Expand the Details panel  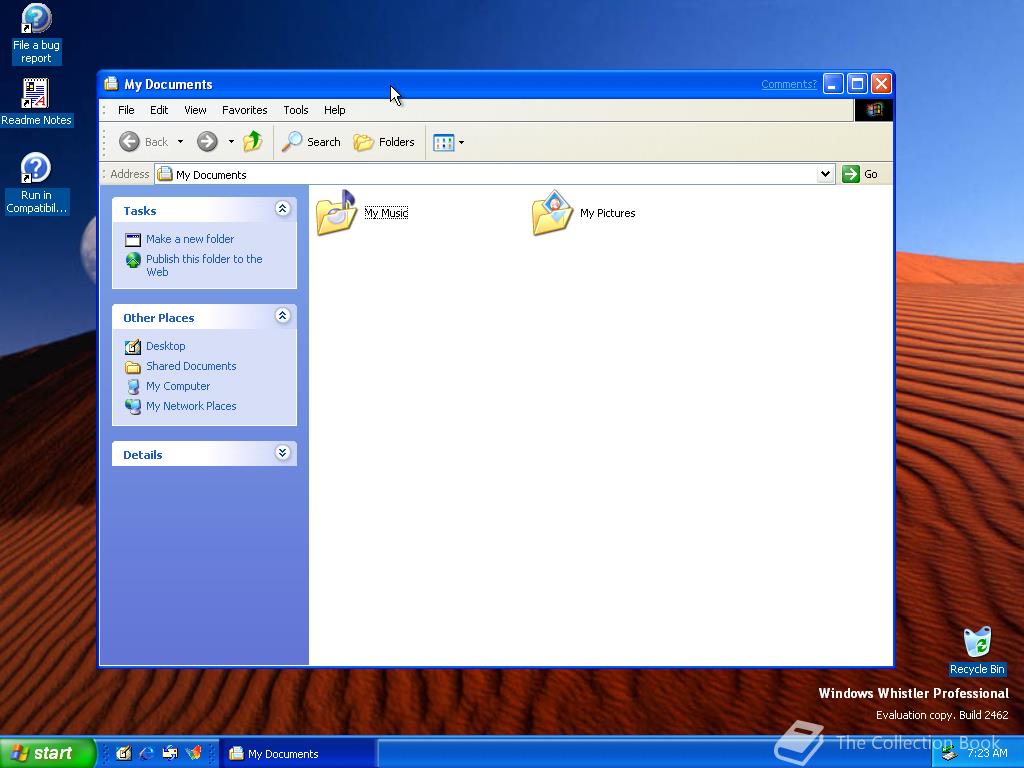point(283,453)
